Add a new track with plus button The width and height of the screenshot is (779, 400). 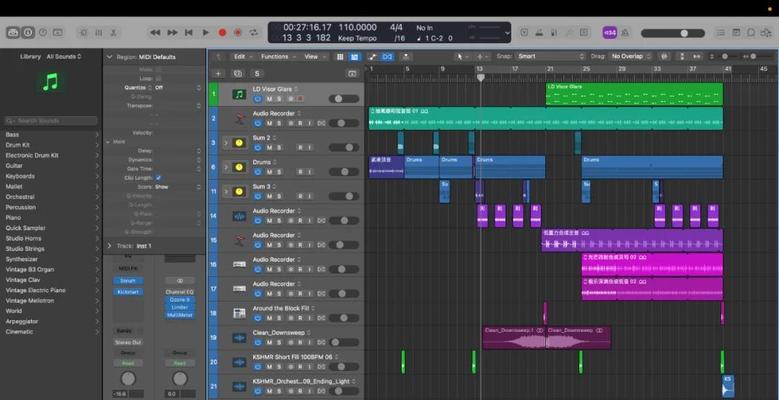coord(218,74)
